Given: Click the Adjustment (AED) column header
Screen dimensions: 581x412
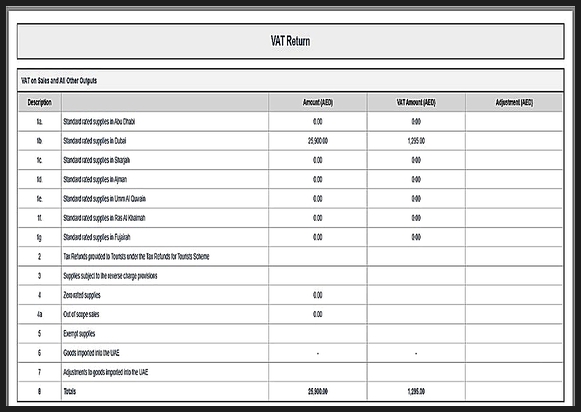Looking at the screenshot, I should tap(514, 102).
